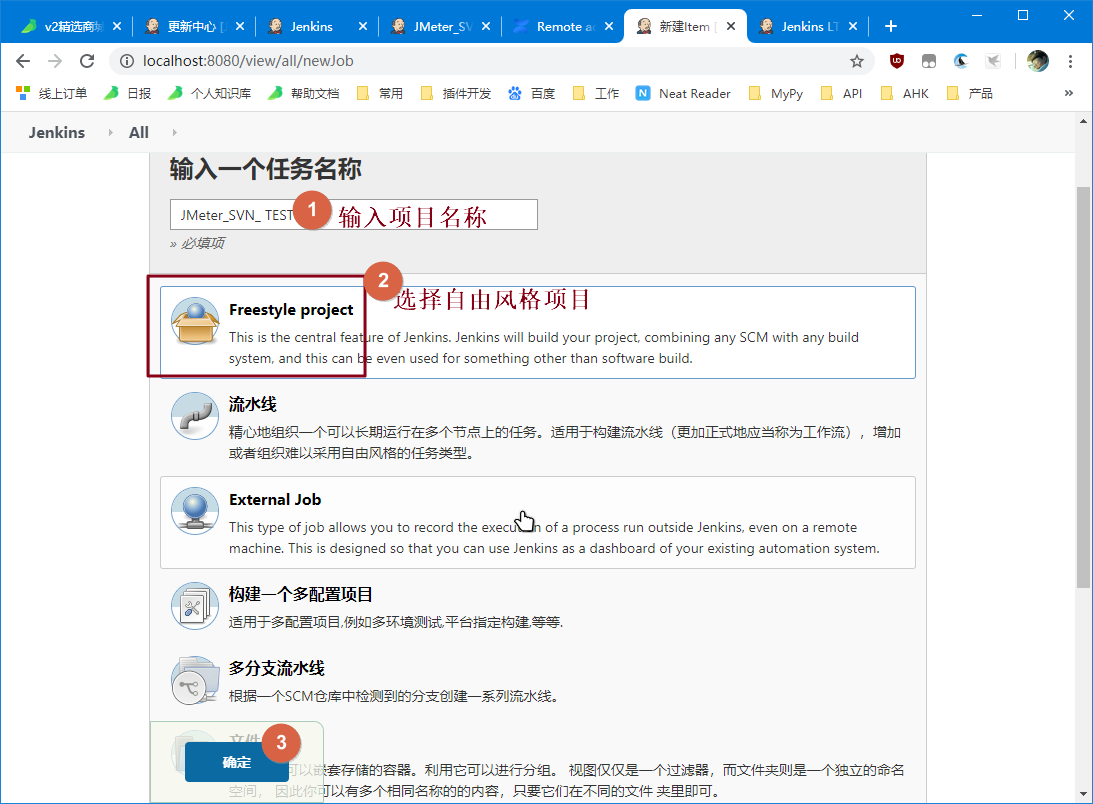
Task: Click the task name input field
Action: (354, 215)
